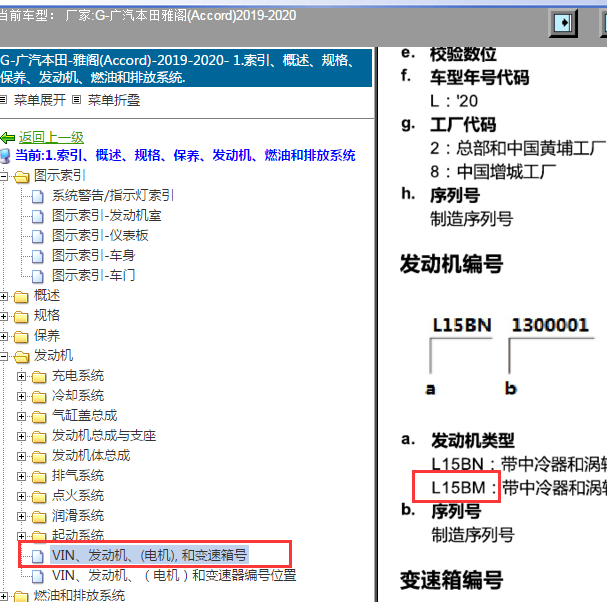Click 冷却系统 folder icon
The height and width of the screenshot is (602, 607).
pos(39,397)
